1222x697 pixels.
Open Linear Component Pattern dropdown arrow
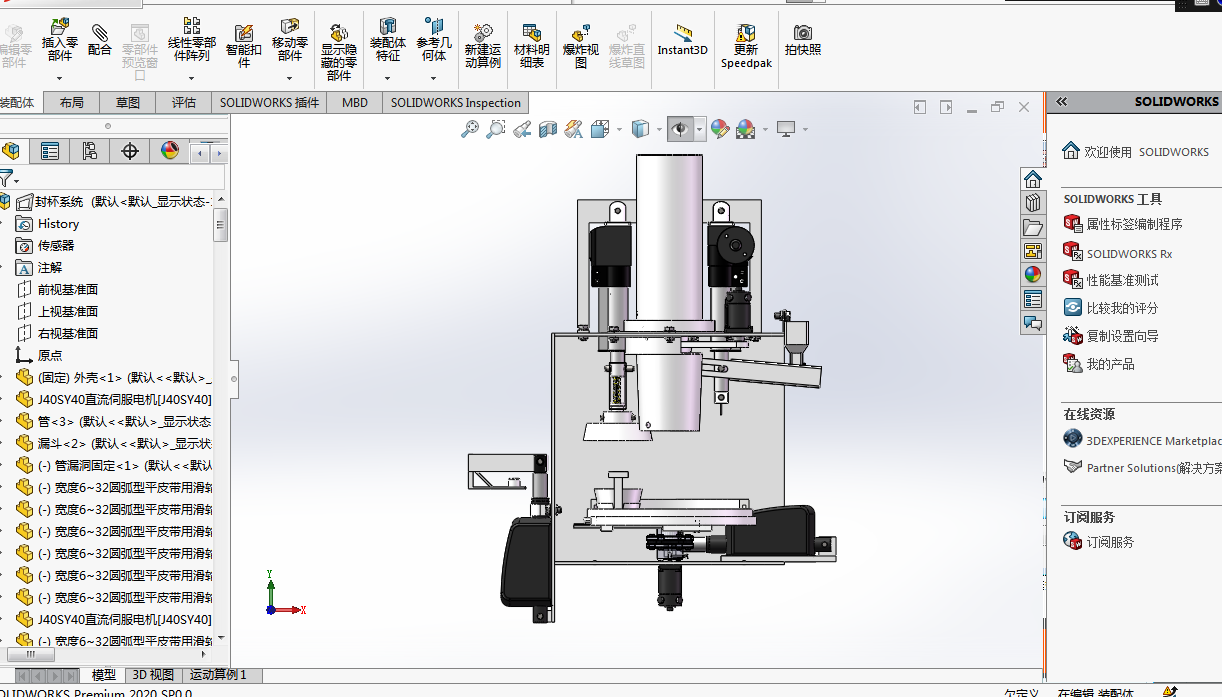(x=192, y=78)
